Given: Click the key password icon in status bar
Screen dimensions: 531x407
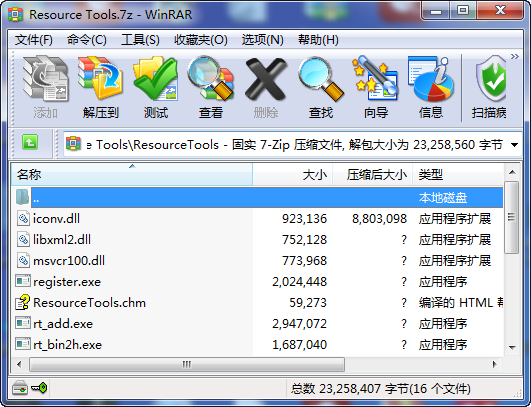Looking at the screenshot, I should [x=39, y=388].
